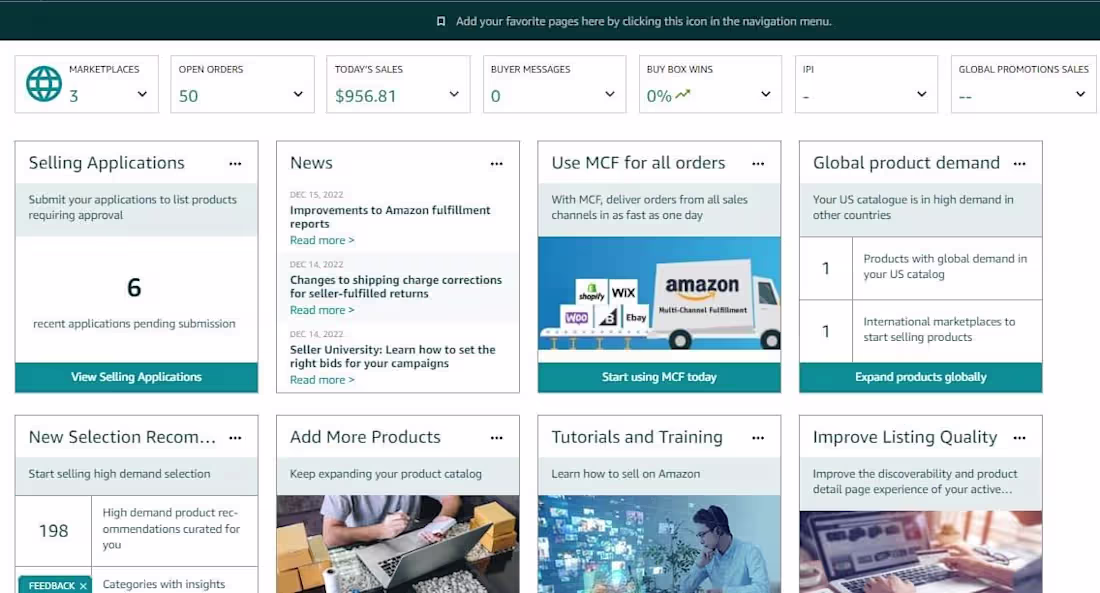Open Seller University bids headline

[393, 357]
